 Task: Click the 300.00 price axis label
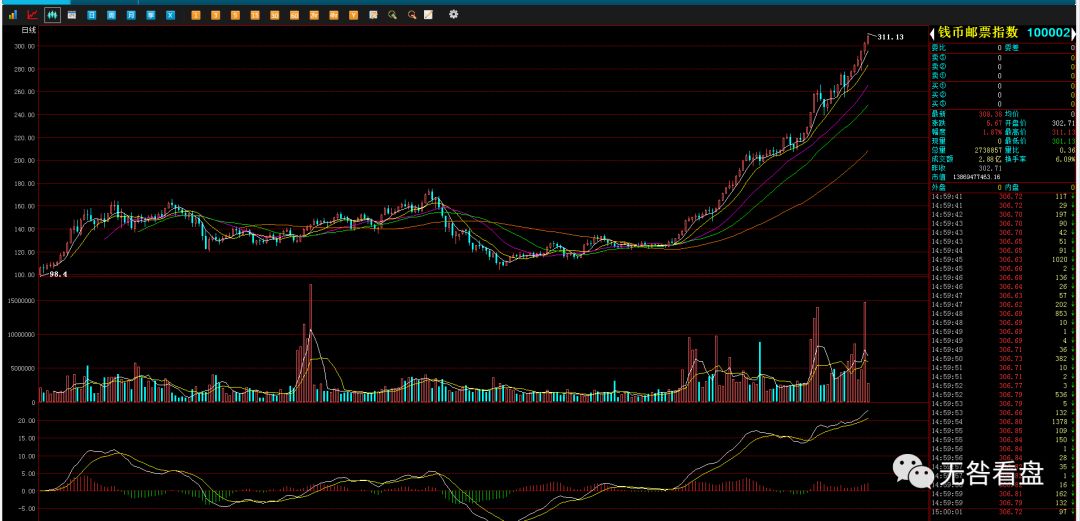[x=23, y=46]
